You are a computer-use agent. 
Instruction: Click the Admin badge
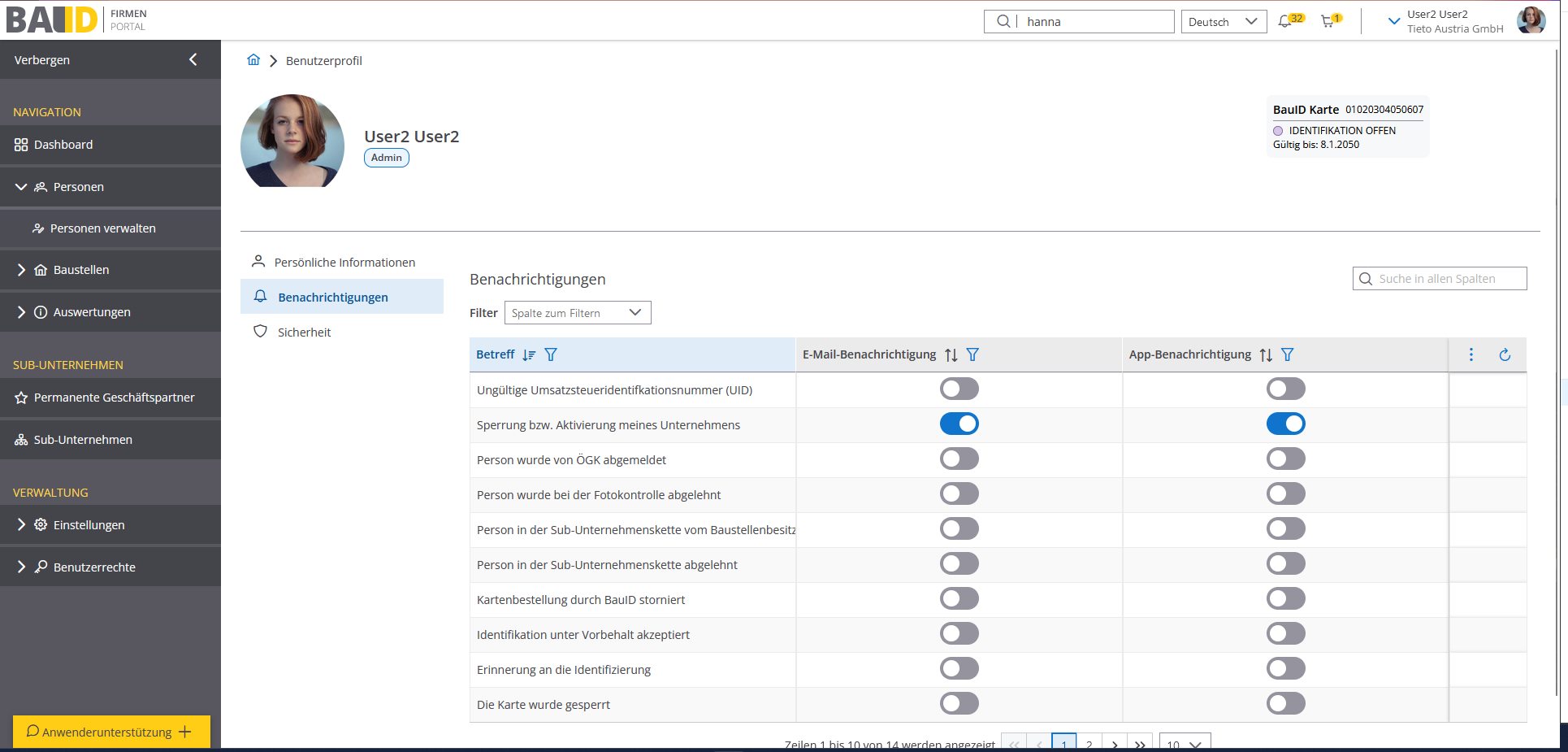(x=387, y=158)
